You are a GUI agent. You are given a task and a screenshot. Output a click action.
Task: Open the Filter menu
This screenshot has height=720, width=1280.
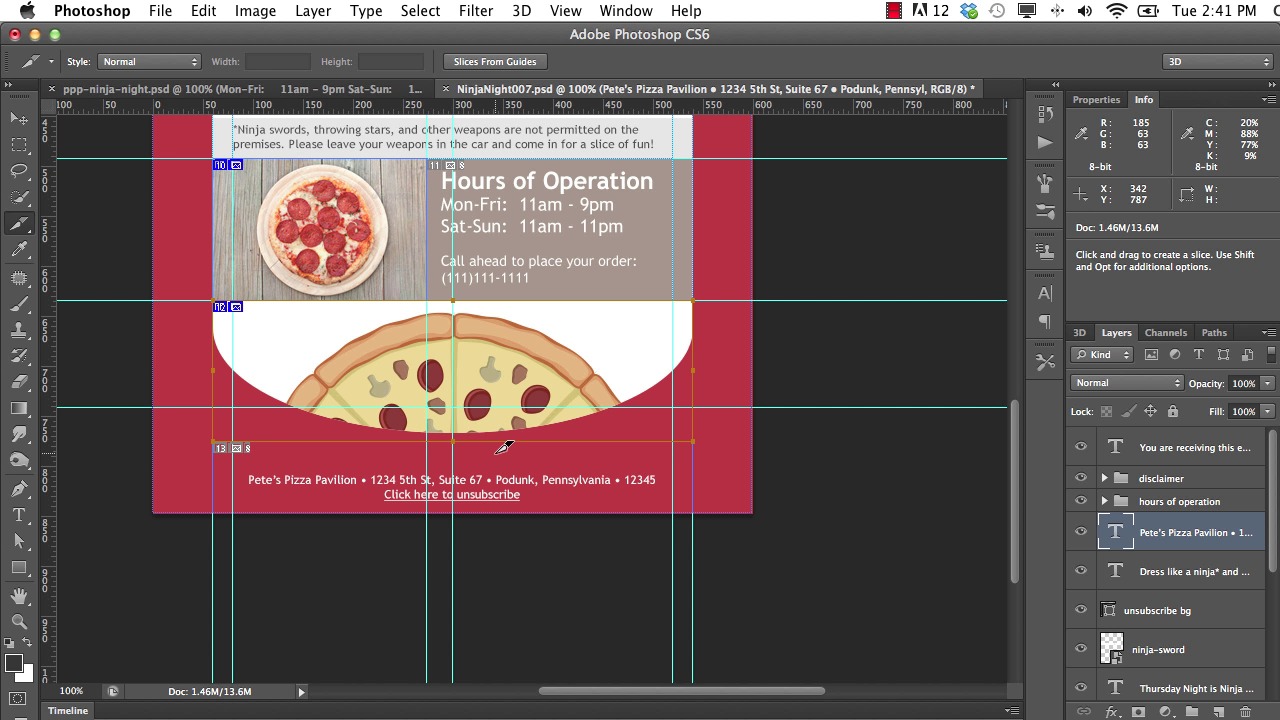[475, 11]
